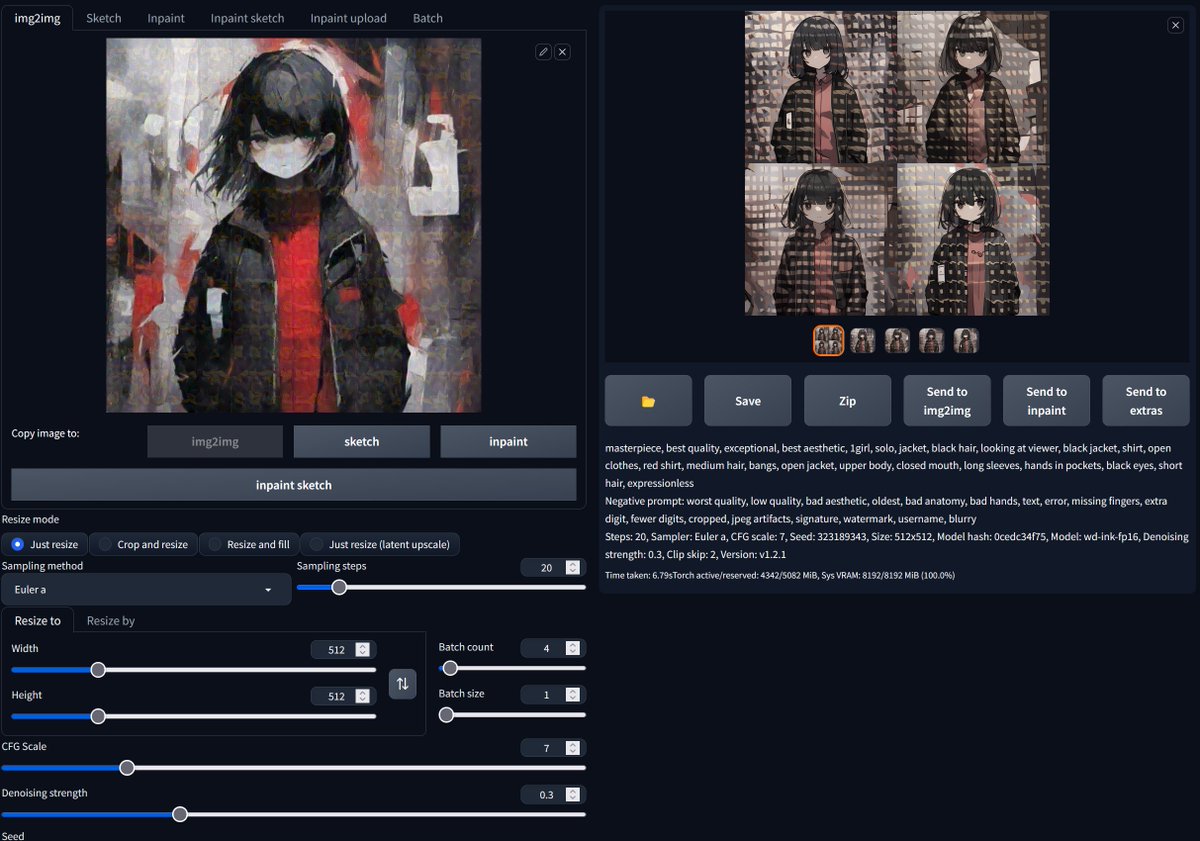1200x841 pixels.
Task: Click the Zip button under the gallery
Action: [x=847, y=400]
